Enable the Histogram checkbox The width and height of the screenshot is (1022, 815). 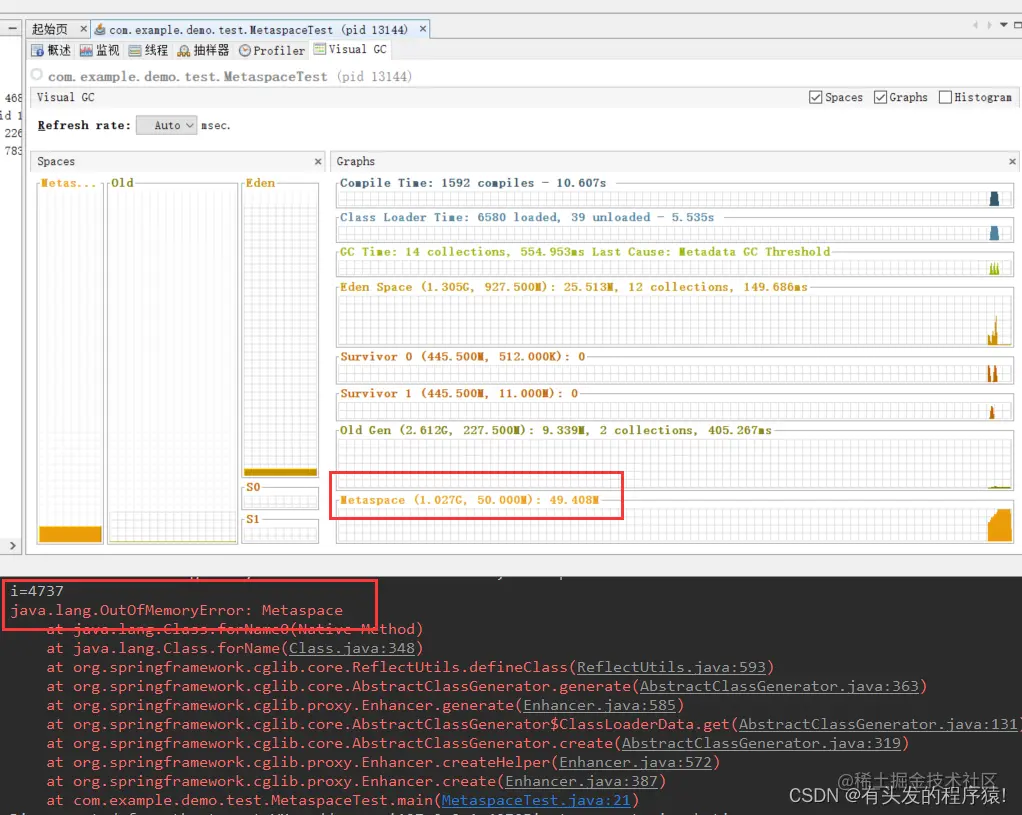pyautogui.click(x=945, y=97)
